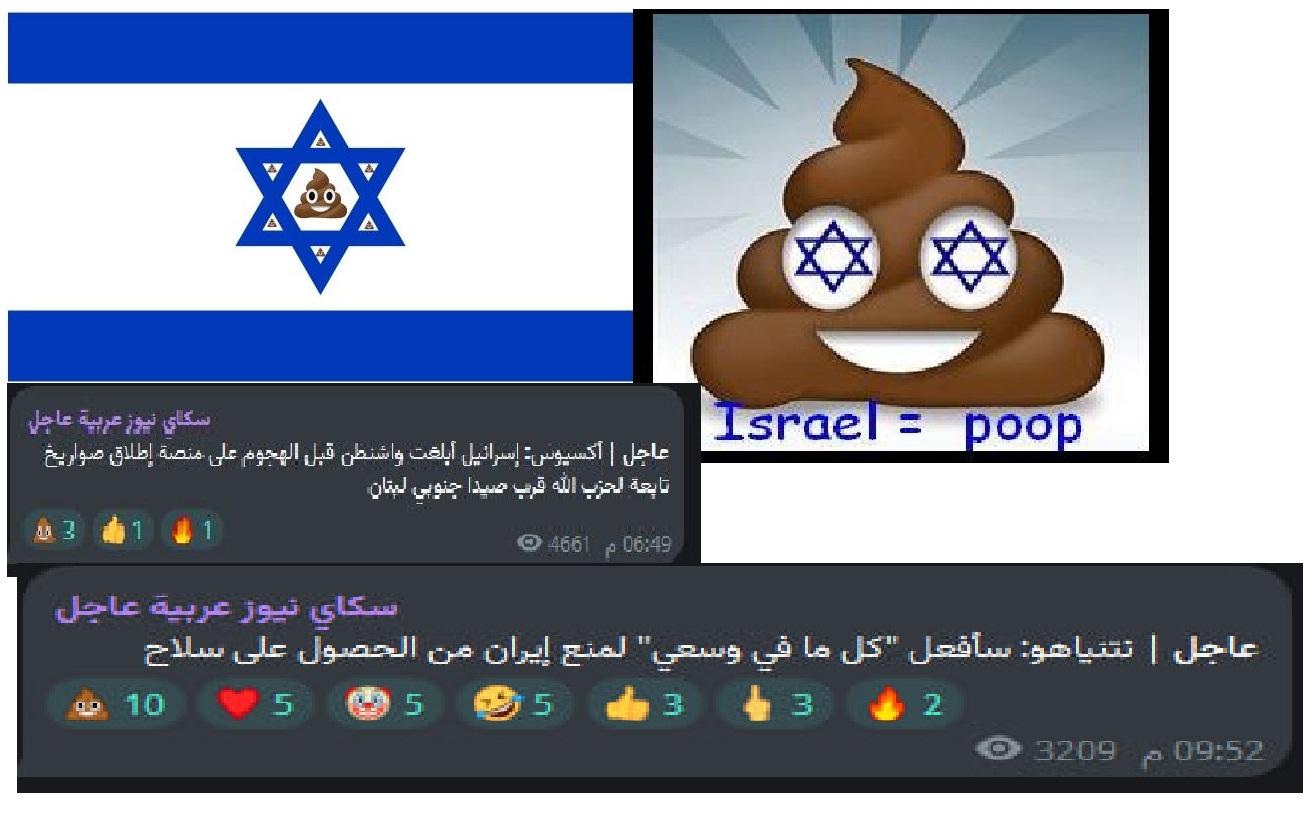This screenshot has width=1316, height=824.
Task: Toggle thumbs up reaction with count 3
Action: pos(642,706)
